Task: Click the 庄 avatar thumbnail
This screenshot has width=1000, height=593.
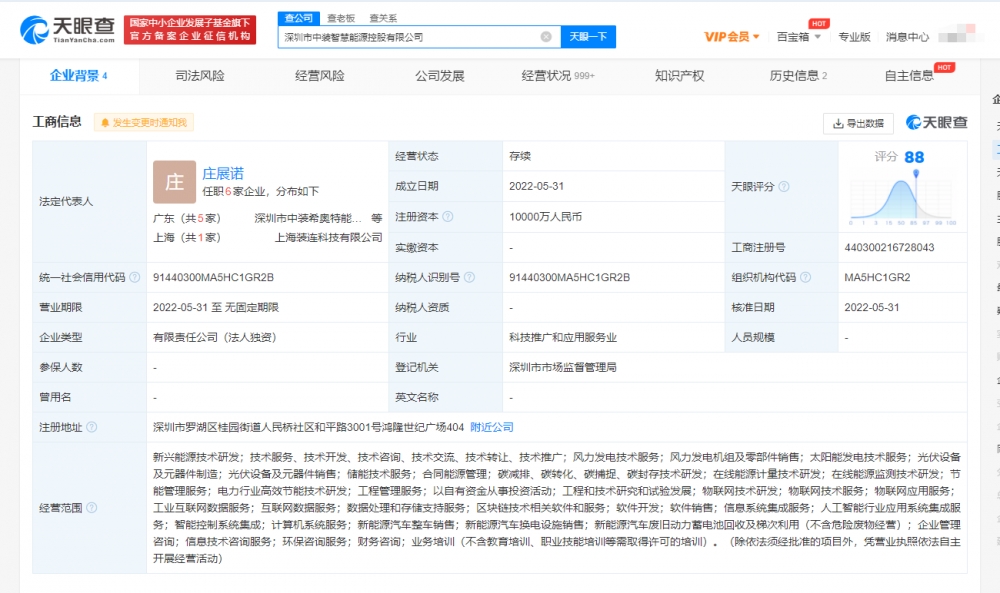Action: pos(174,182)
